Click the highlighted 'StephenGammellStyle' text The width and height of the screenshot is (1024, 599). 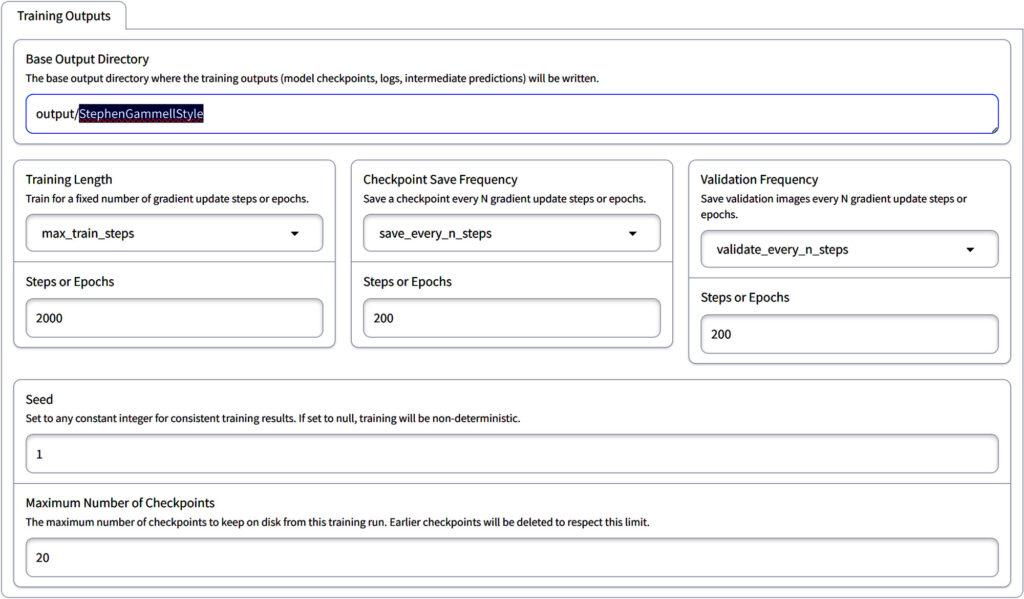click(141, 114)
